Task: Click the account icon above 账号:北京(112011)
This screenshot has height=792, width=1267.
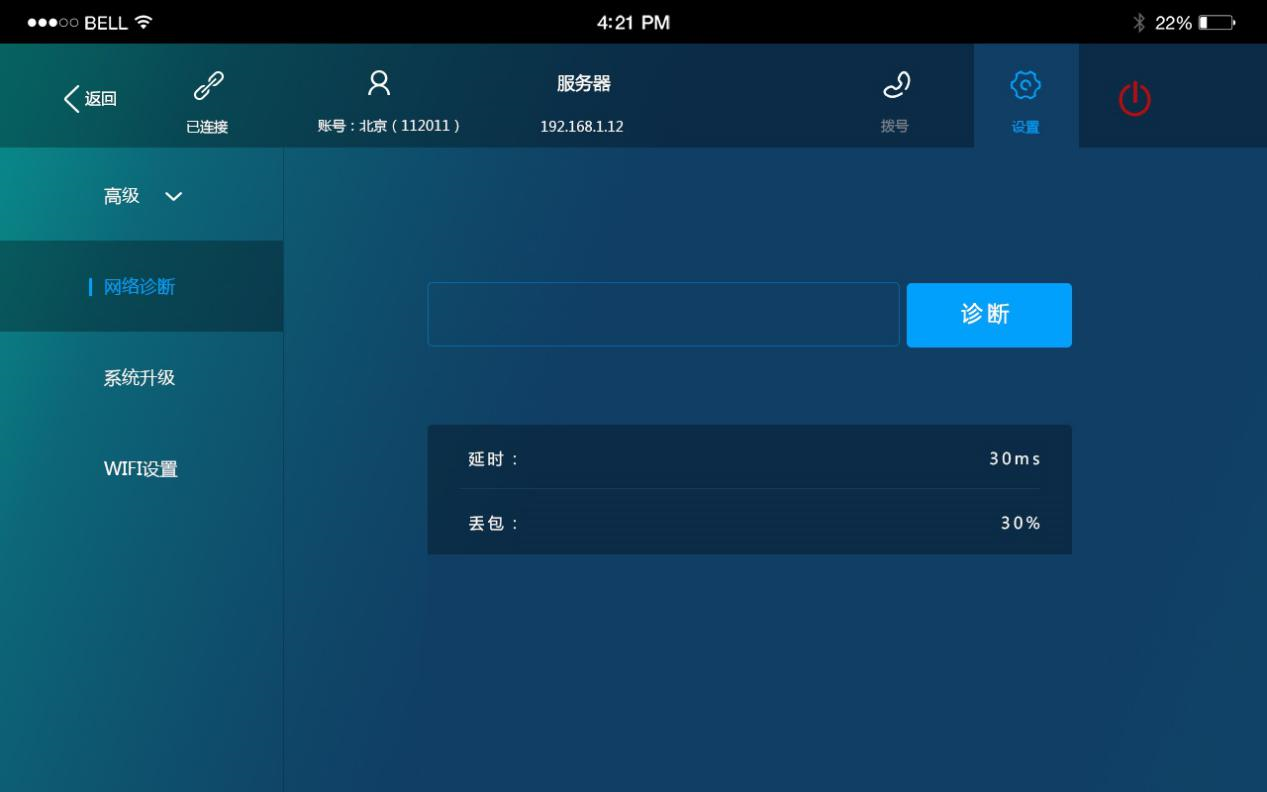Action: (x=378, y=85)
